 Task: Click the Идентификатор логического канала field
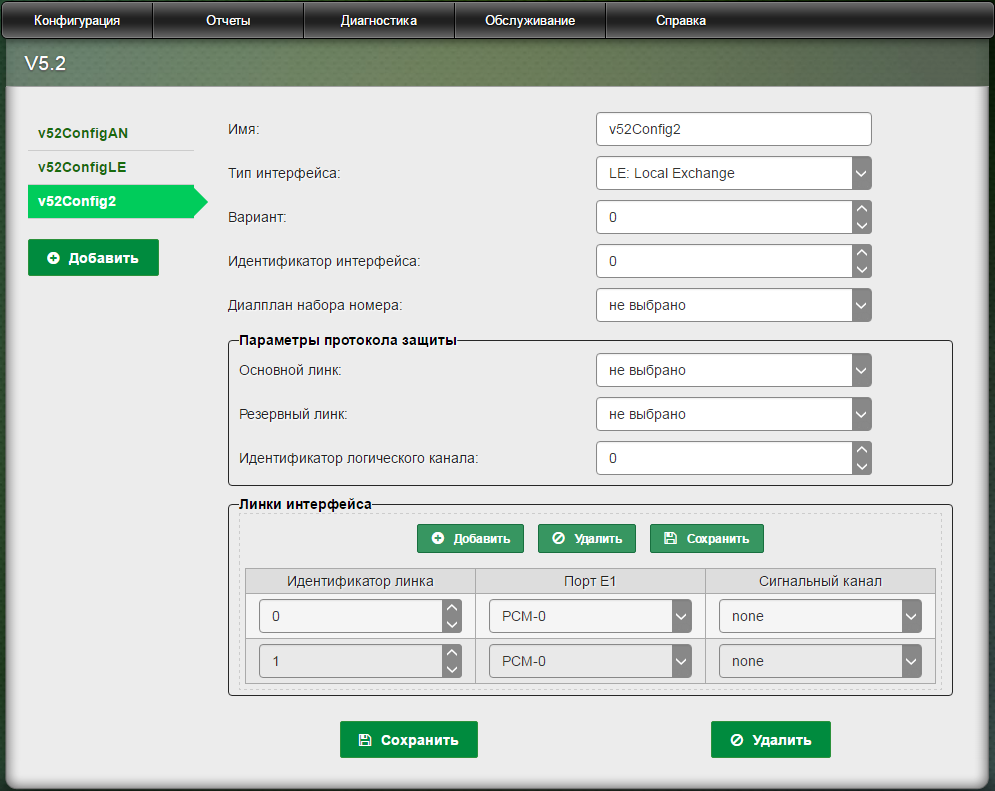(x=724, y=458)
